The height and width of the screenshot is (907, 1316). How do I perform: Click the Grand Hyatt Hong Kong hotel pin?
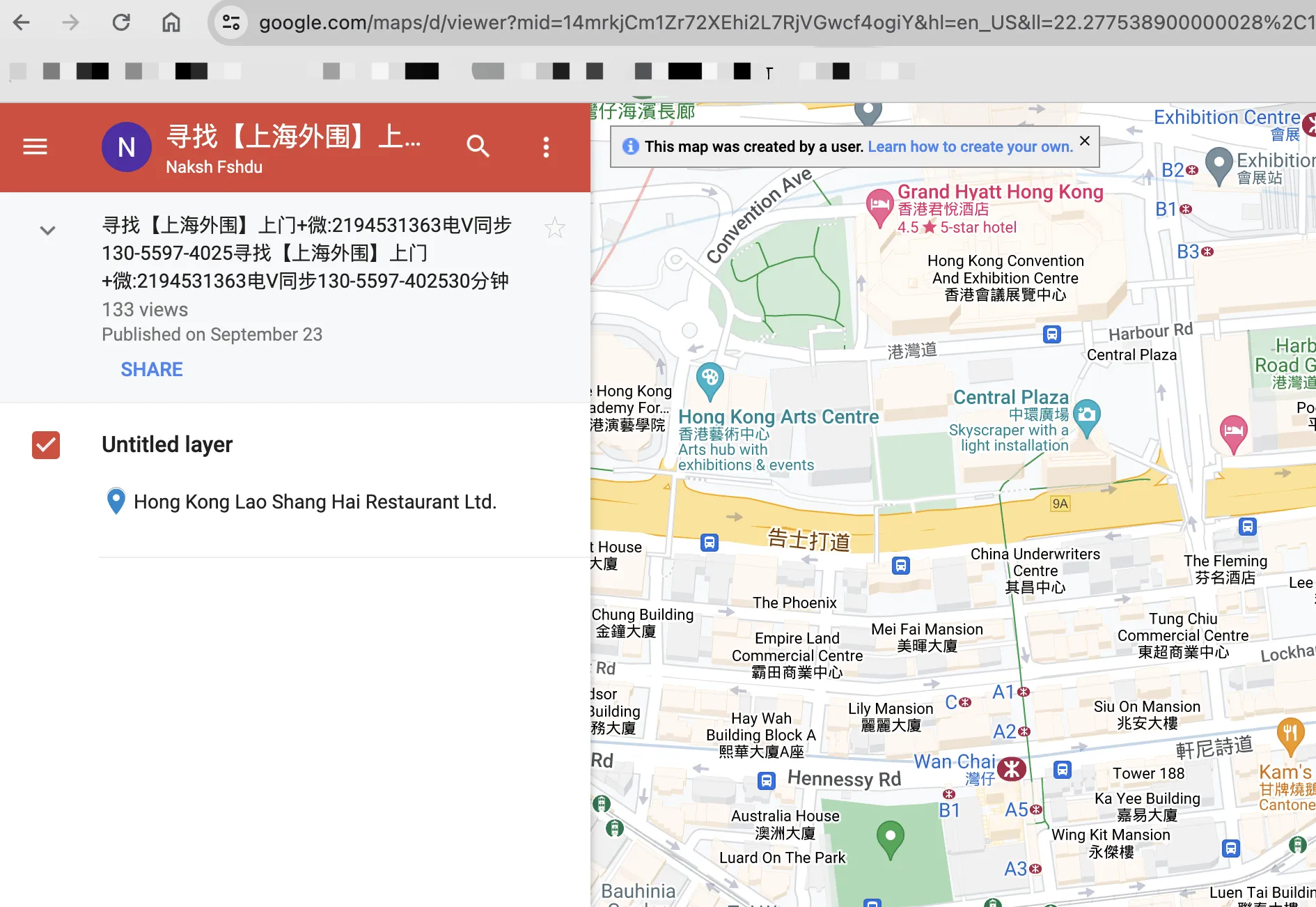point(879,206)
